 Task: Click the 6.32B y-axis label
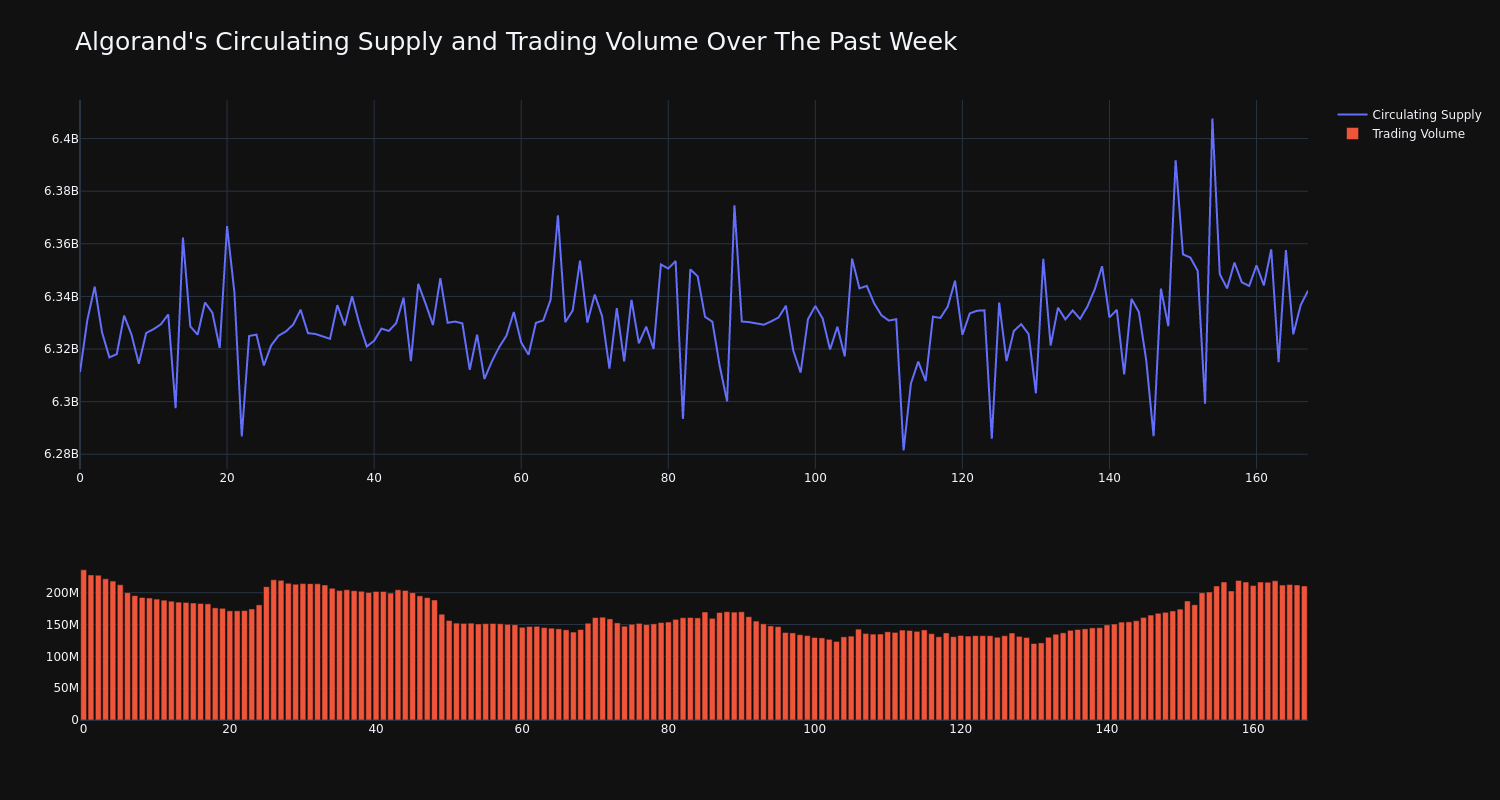coord(61,349)
